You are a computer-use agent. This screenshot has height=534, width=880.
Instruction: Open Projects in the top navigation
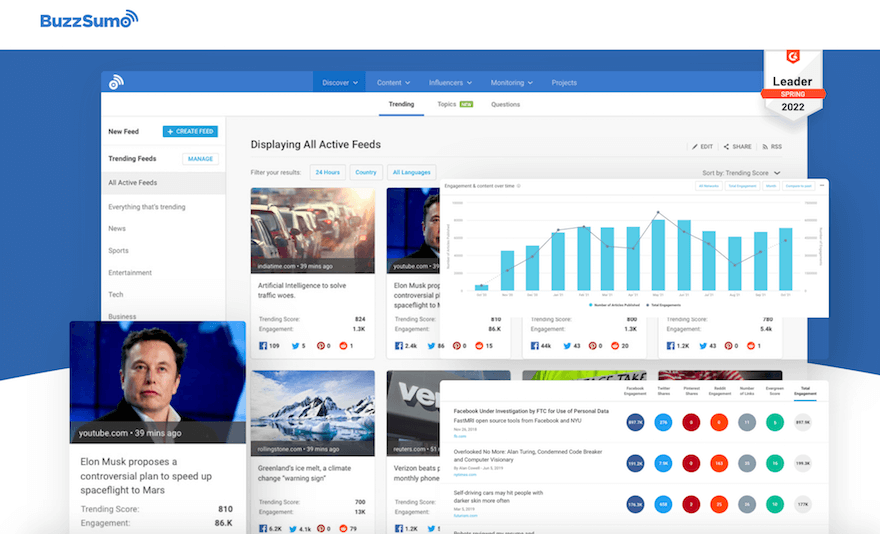coord(564,83)
